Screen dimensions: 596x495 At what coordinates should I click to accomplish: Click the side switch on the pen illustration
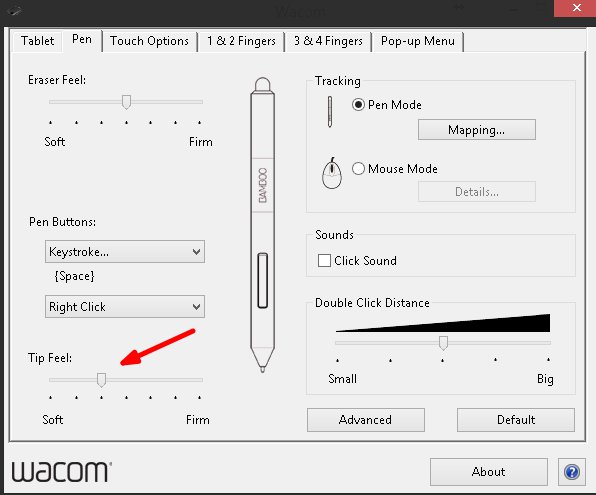click(263, 280)
